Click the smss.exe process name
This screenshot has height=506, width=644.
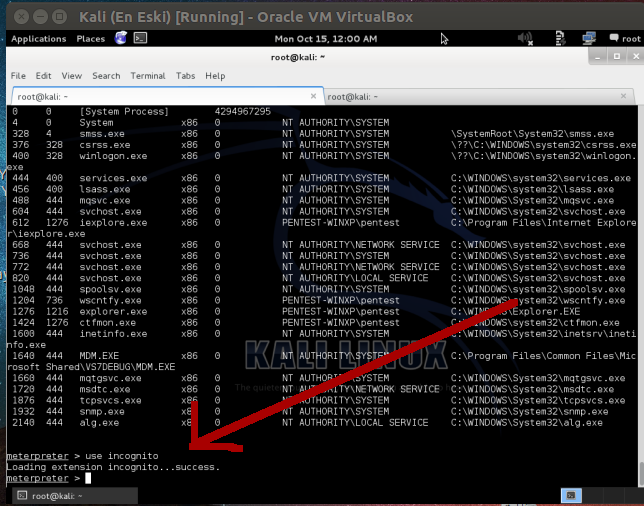[102, 134]
